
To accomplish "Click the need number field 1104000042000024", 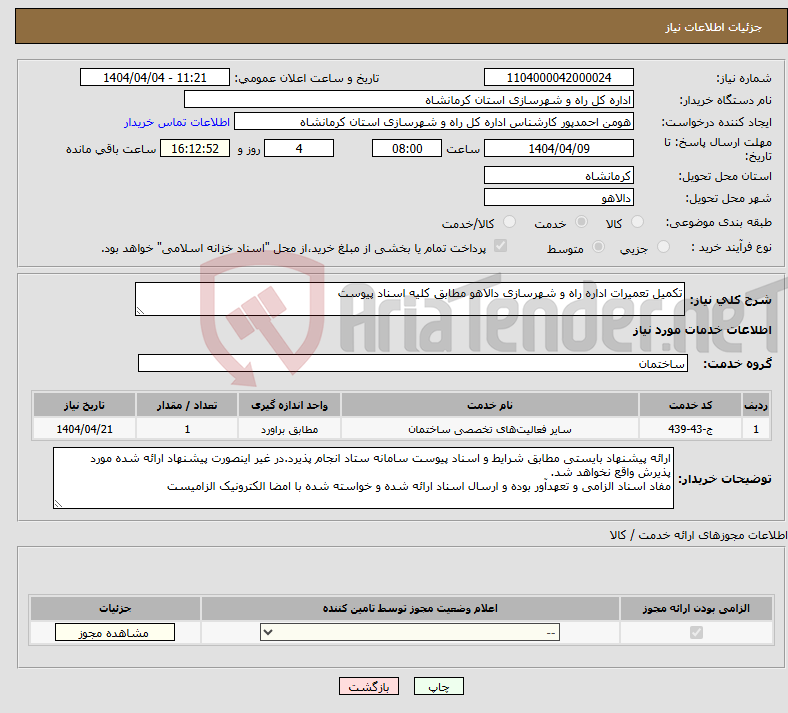I will pyautogui.click(x=558, y=77).
